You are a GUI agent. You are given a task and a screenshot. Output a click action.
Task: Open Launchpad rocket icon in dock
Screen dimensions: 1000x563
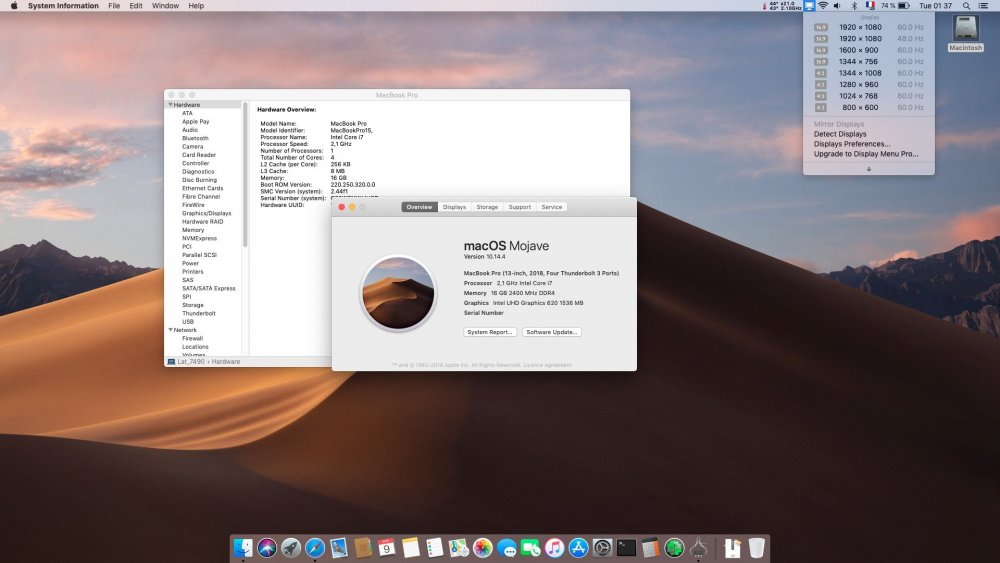[290, 548]
